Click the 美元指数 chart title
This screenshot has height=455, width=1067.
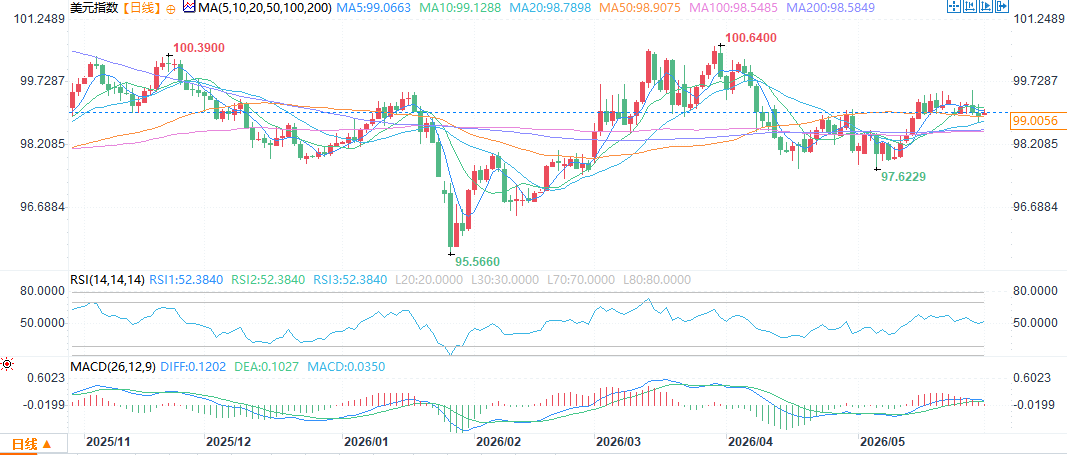(x=95, y=8)
